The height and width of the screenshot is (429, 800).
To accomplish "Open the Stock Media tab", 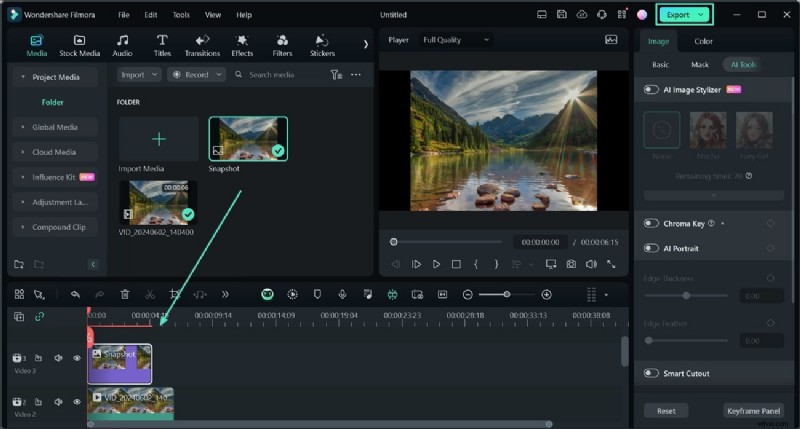I will (x=79, y=45).
